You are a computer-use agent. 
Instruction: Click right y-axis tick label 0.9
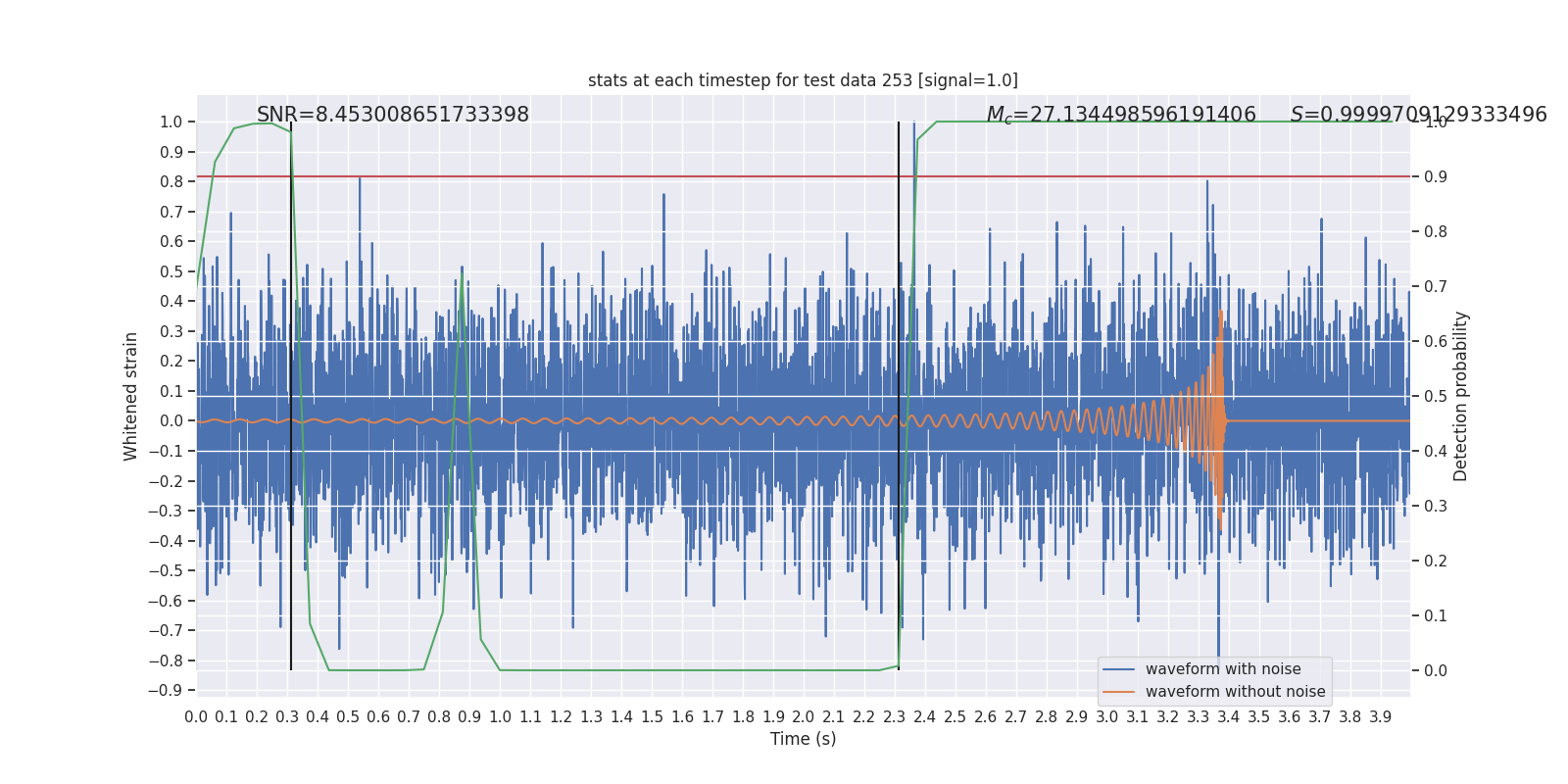pos(1435,177)
